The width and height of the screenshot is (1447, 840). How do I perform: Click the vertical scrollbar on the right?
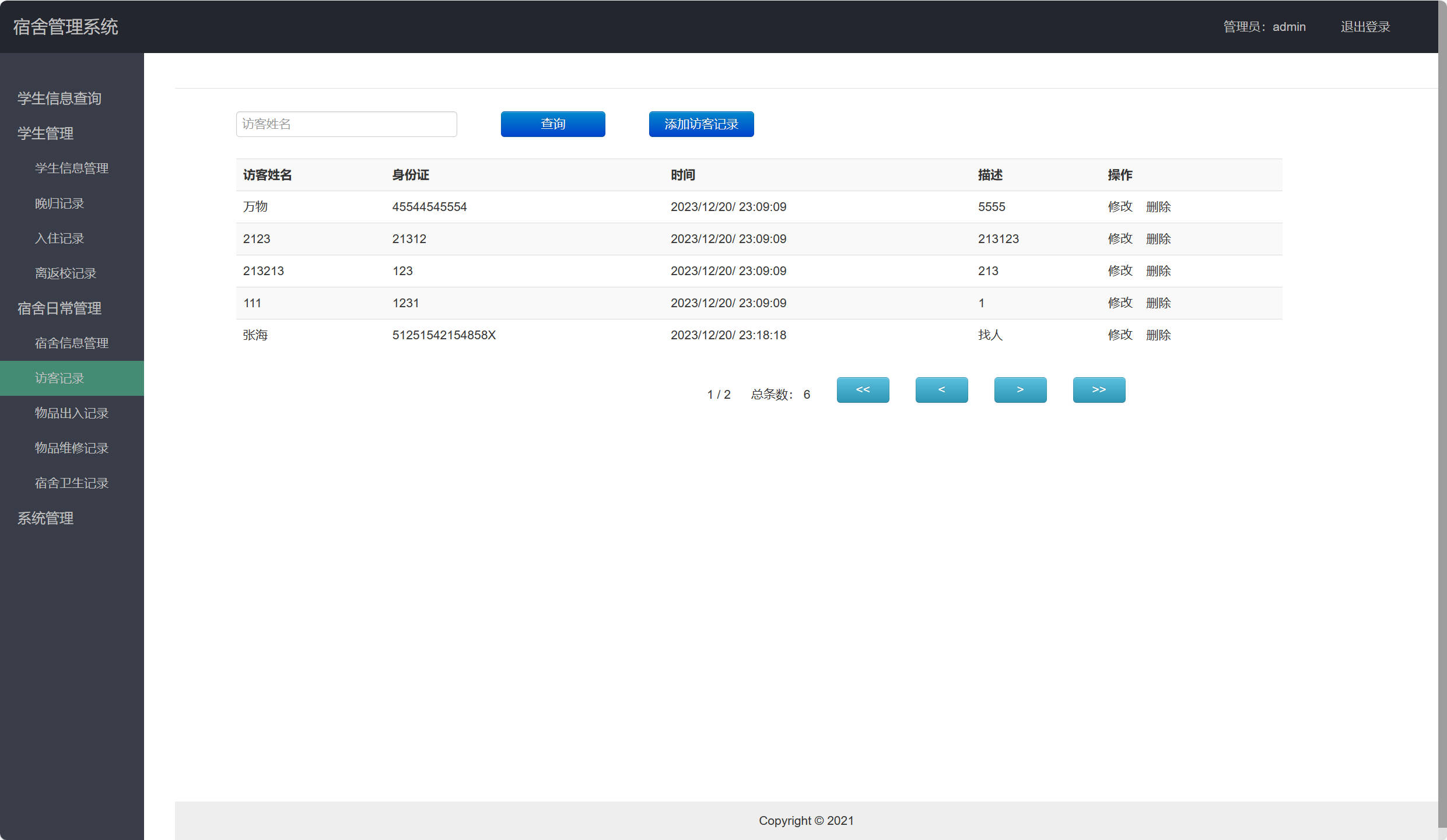click(x=1442, y=408)
